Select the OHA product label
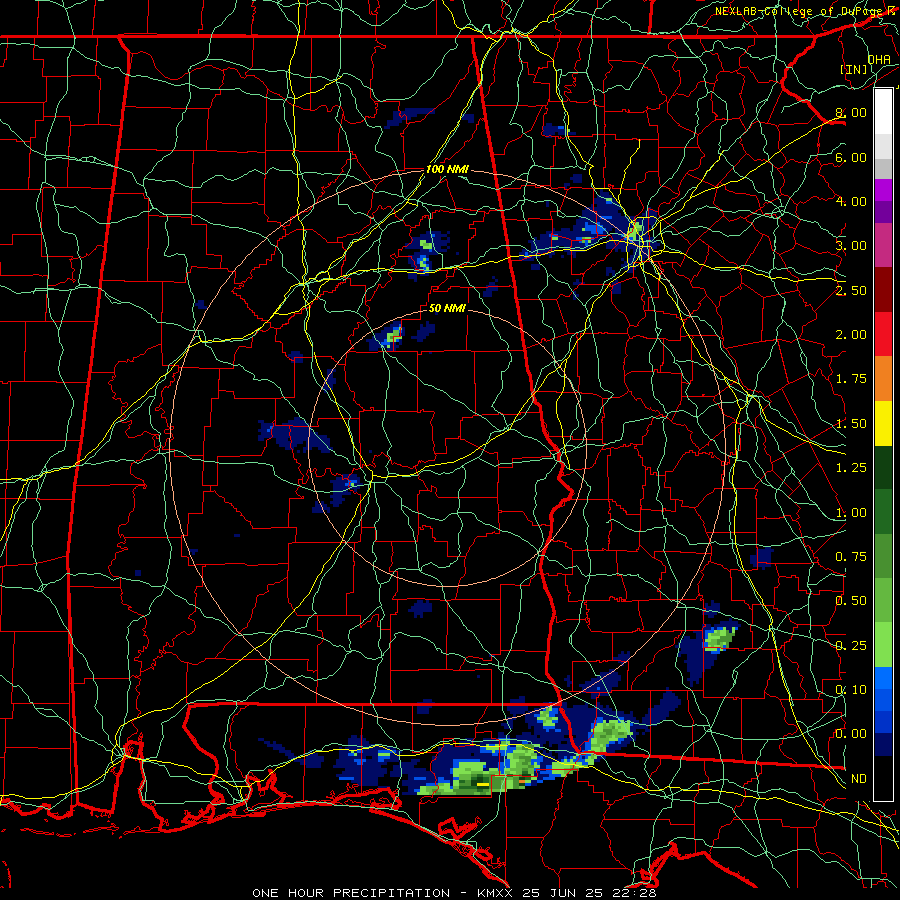The width and height of the screenshot is (900, 900). [x=879, y=59]
